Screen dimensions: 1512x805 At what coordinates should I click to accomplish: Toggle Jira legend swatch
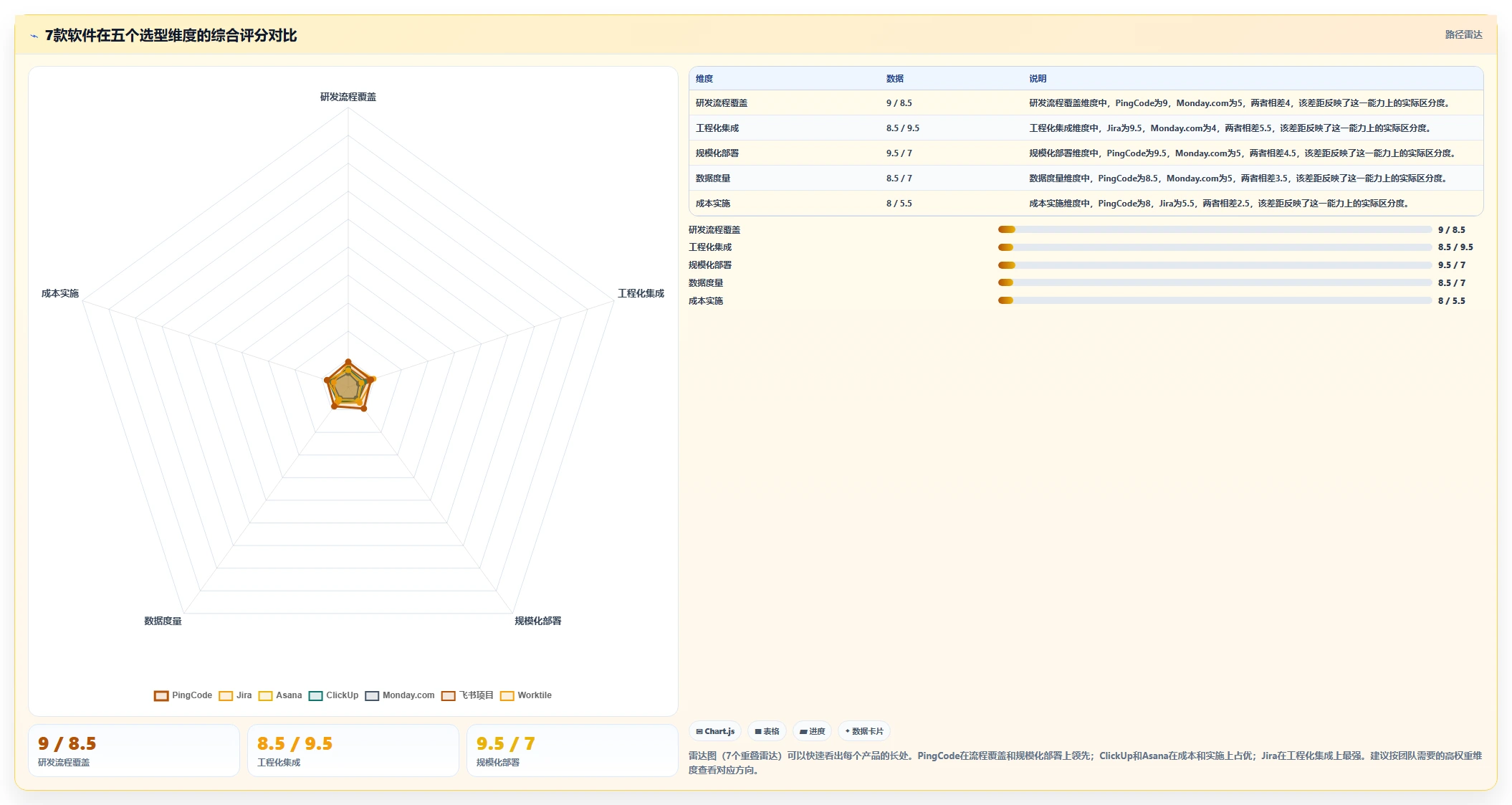click(226, 695)
